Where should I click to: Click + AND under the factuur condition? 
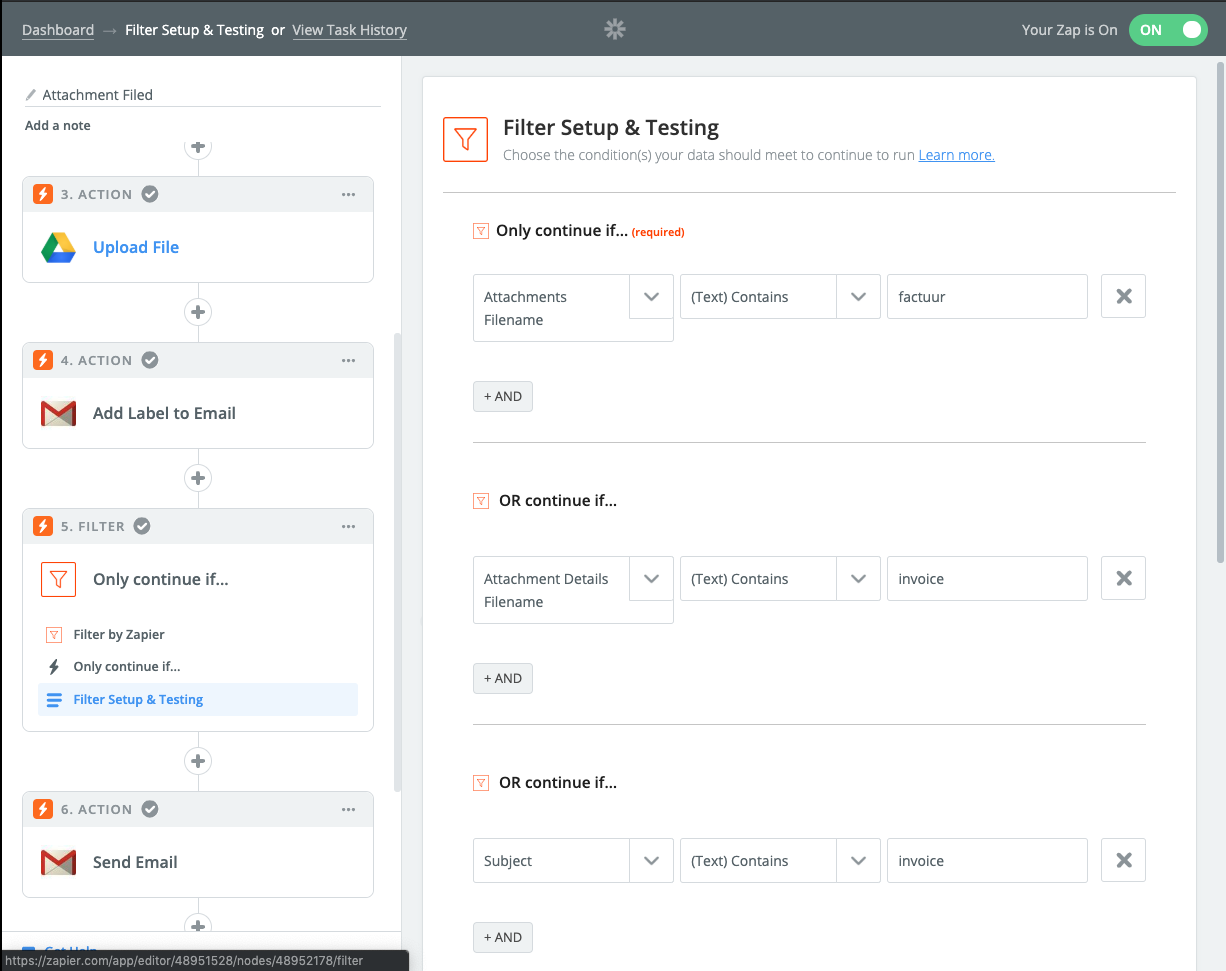[503, 396]
